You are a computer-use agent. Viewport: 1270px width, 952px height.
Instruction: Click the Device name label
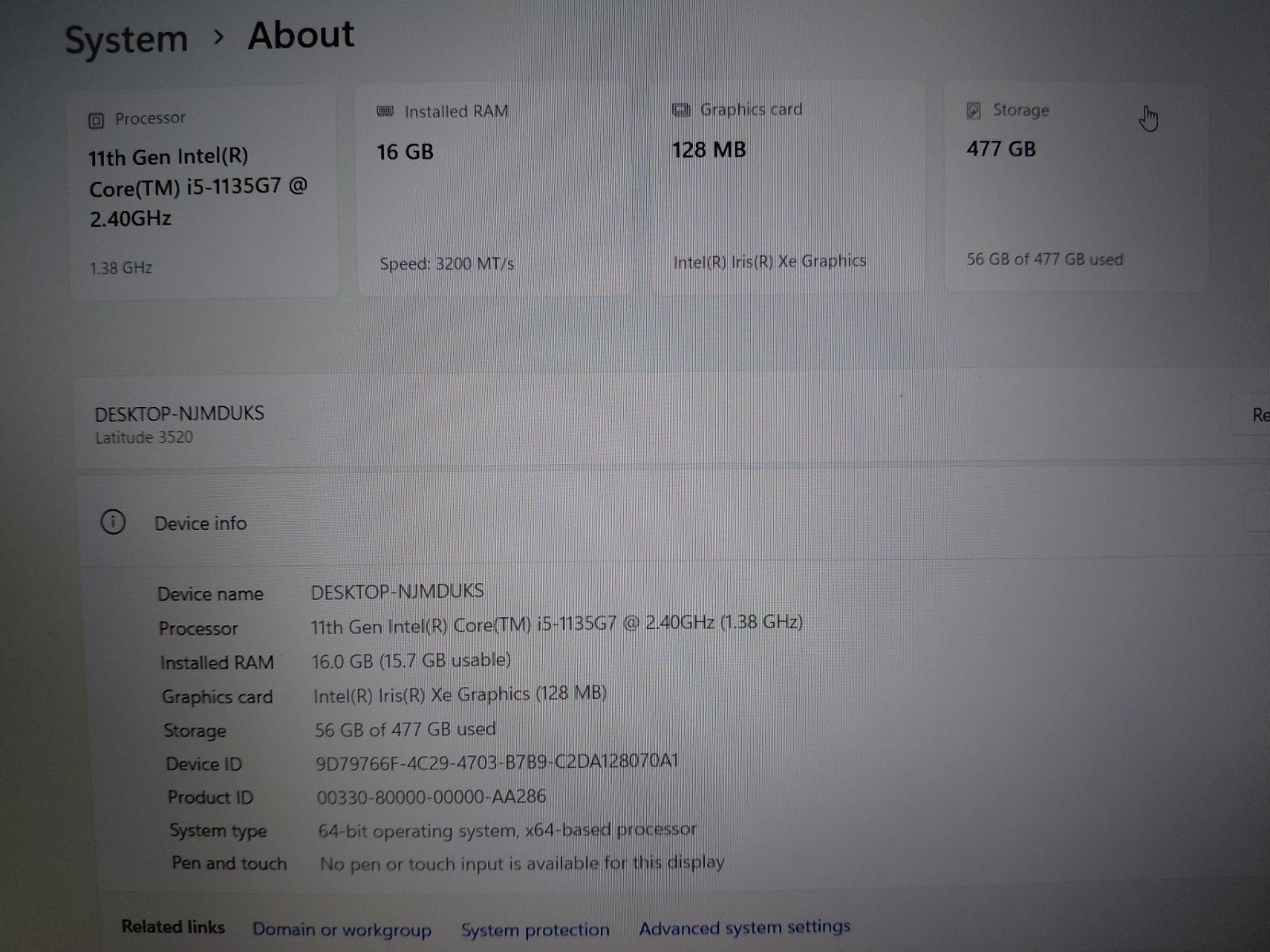(210, 594)
